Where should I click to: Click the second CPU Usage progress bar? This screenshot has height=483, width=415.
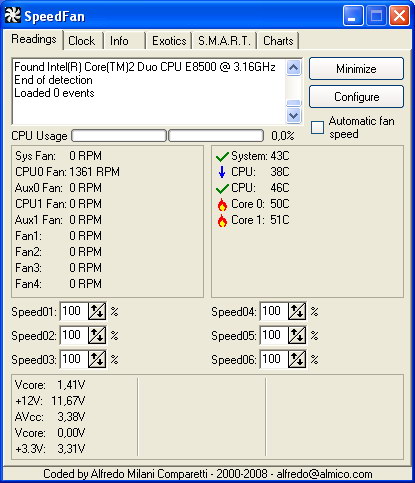coord(216,136)
